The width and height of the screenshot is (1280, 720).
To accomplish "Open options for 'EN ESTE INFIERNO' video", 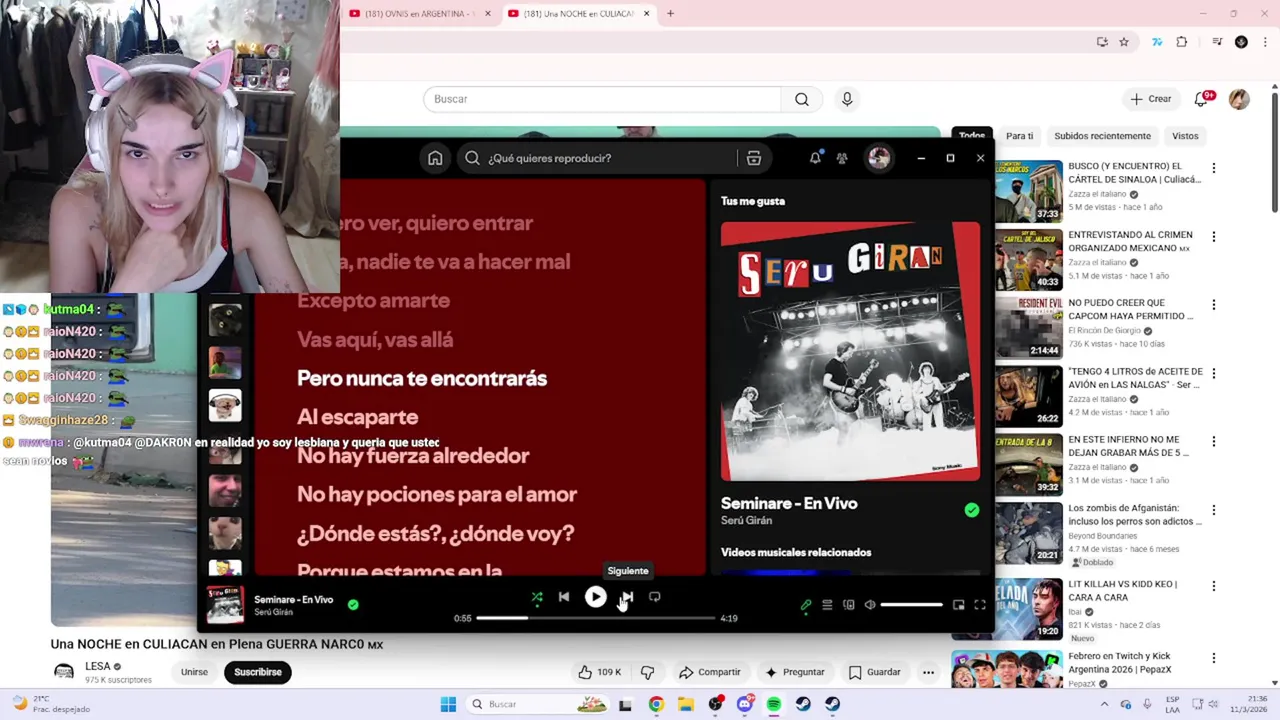I will [1214, 441].
